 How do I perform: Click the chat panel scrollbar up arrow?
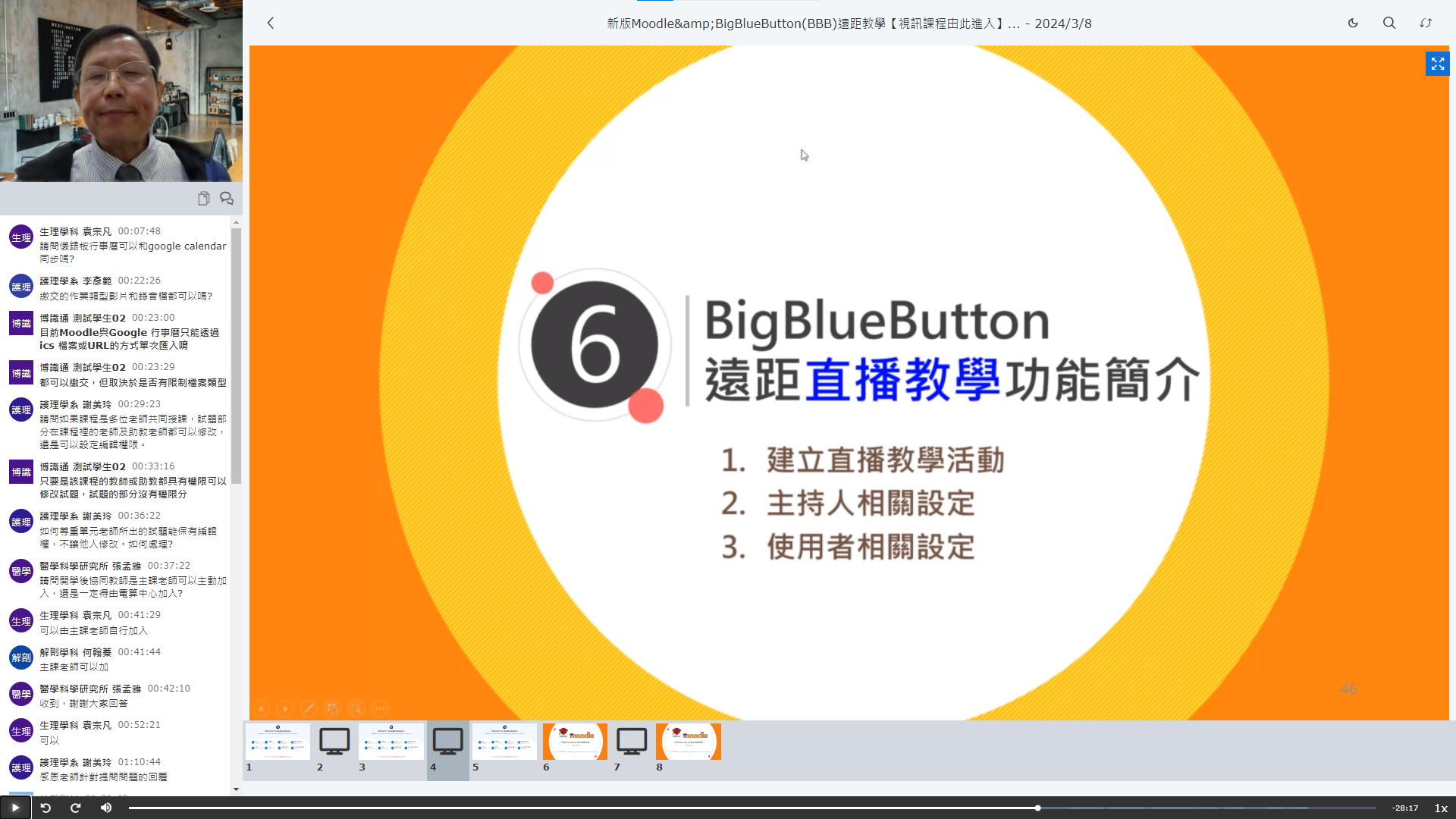[x=235, y=221]
